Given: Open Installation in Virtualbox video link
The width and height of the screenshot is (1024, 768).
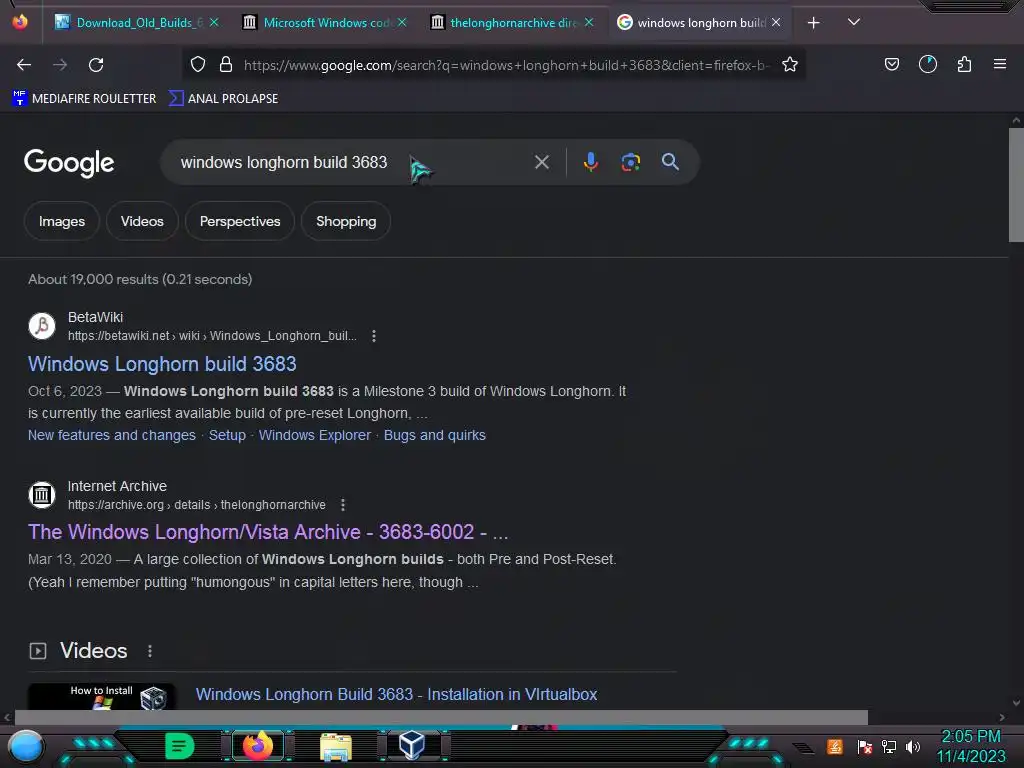Looking at the screenshot, I should (x=396, y=694).
